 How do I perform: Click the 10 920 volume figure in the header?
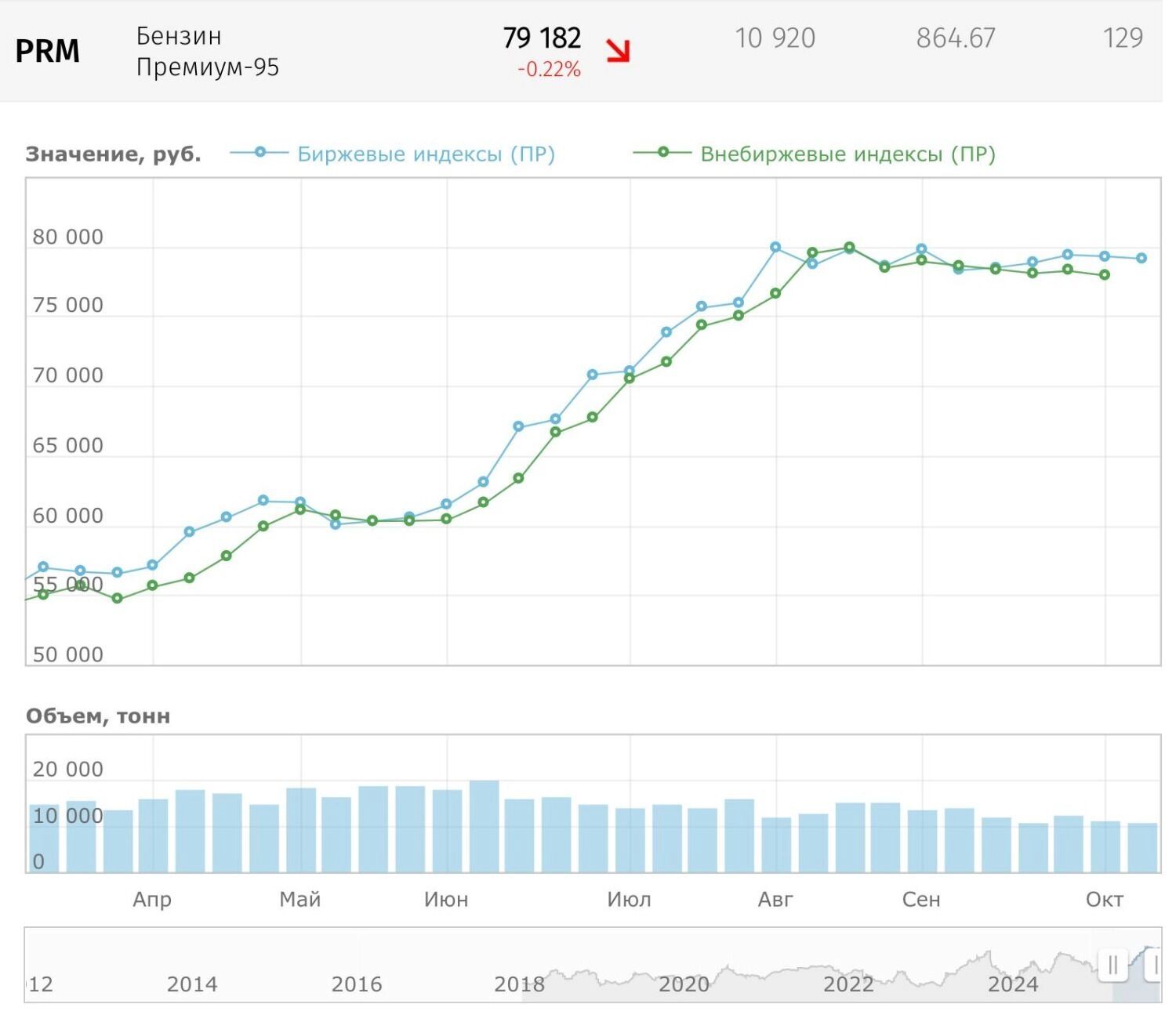point(775,38)
